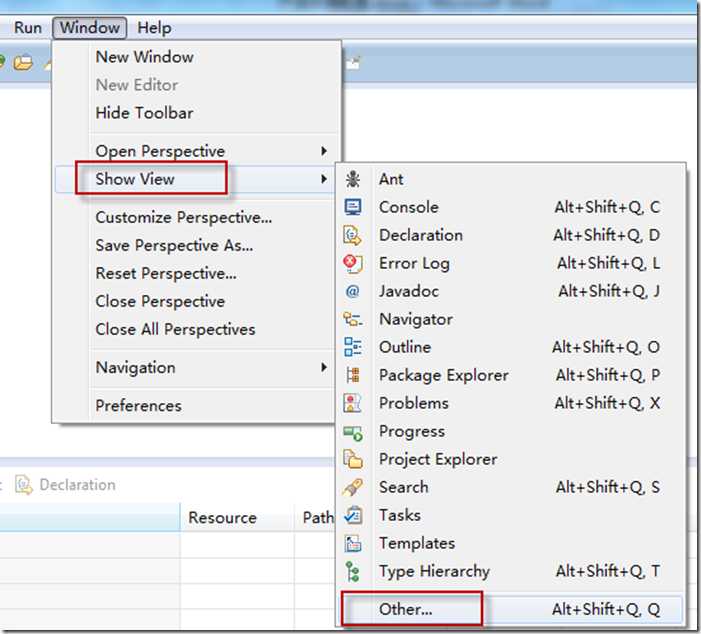Click the Declaration tab icon in bottom panel

(x=24, y=485)
